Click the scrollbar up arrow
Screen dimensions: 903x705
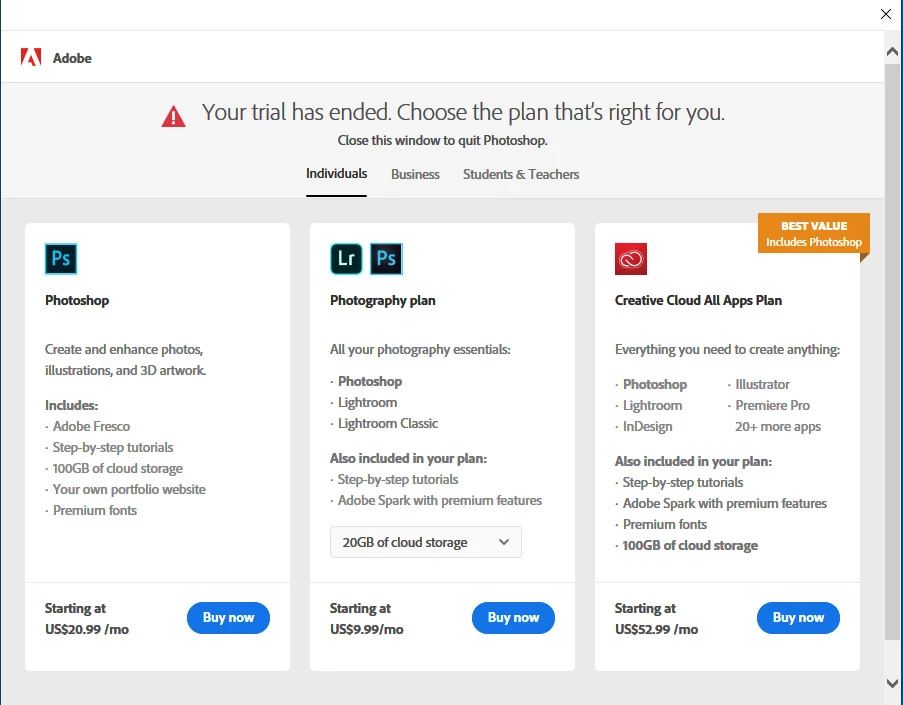893,52
